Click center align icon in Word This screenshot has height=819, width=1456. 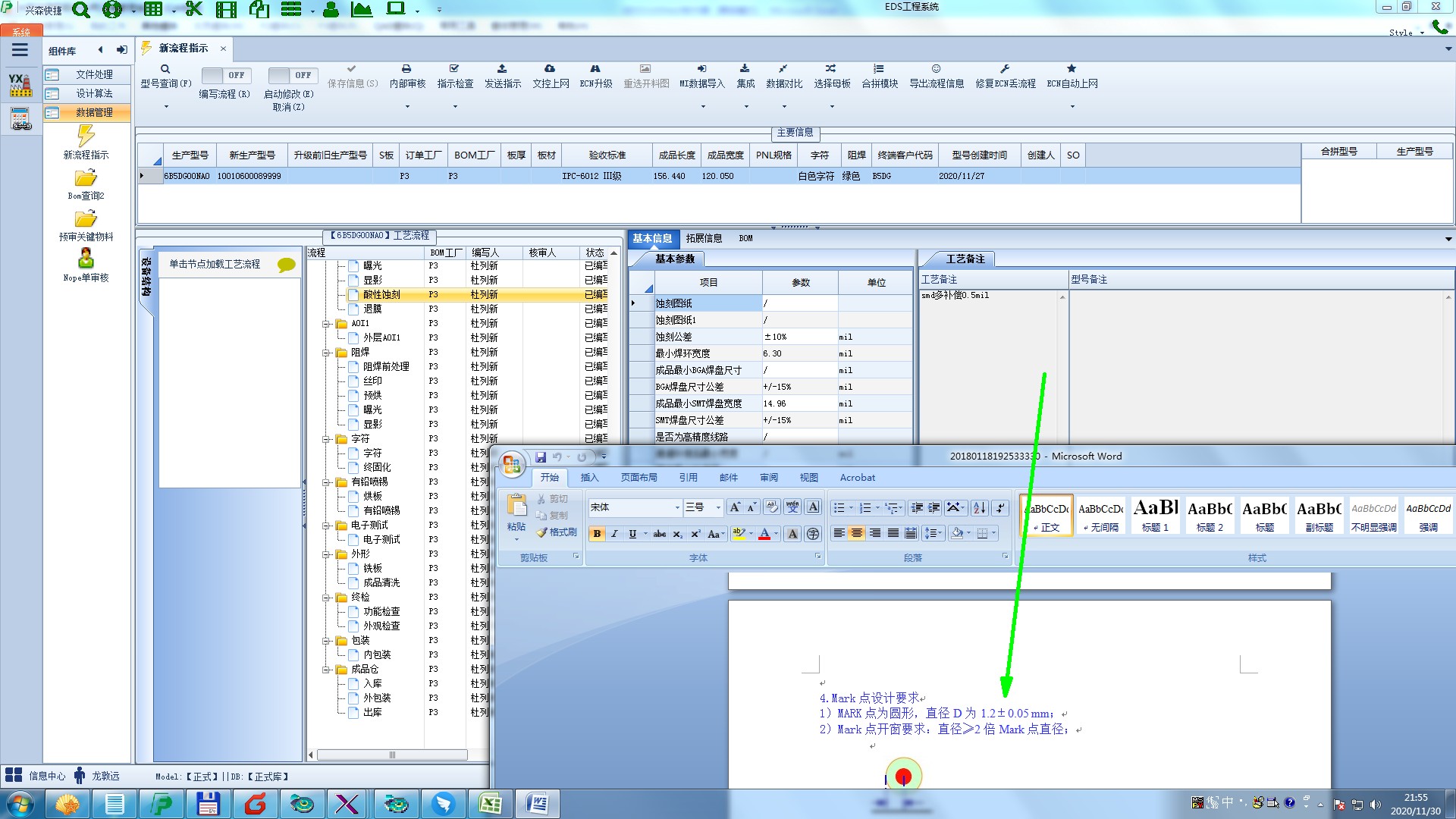coord(857,534)
